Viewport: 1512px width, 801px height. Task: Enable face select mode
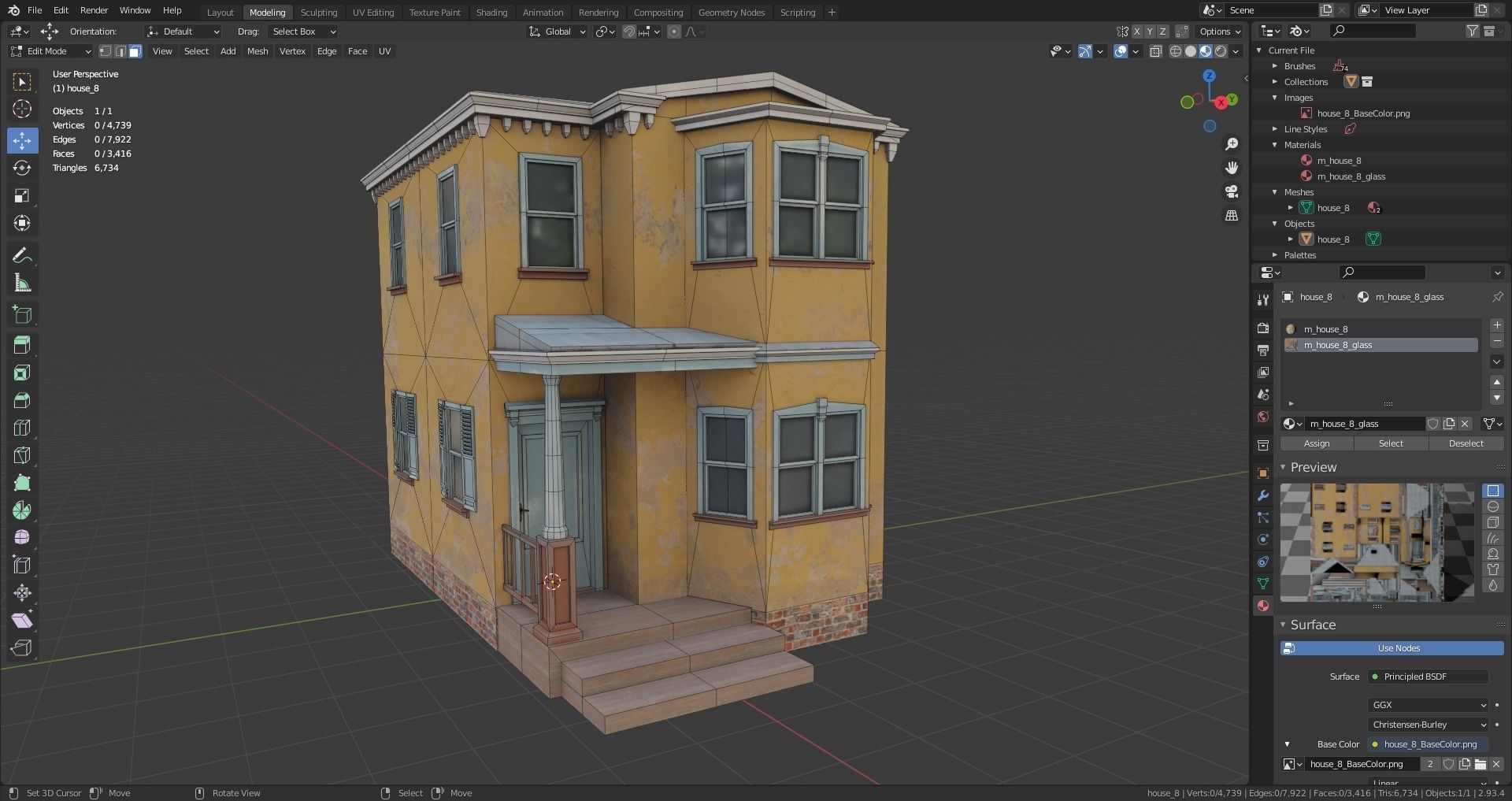[135, 51]
